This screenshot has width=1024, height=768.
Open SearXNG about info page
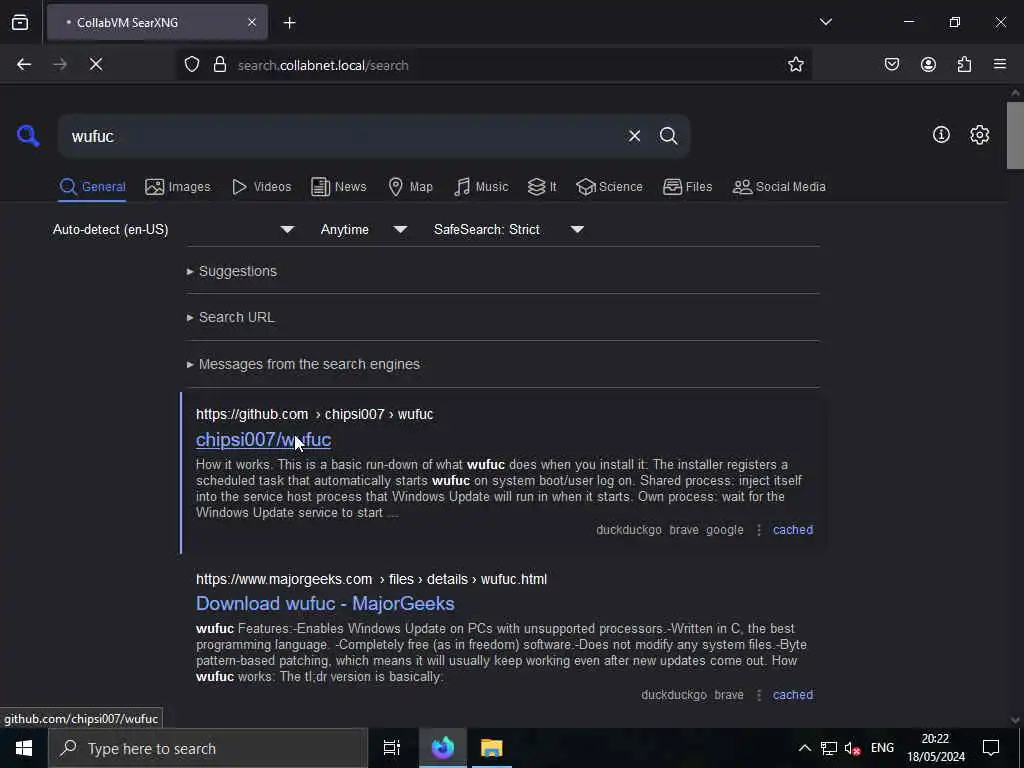click(941, 135)
